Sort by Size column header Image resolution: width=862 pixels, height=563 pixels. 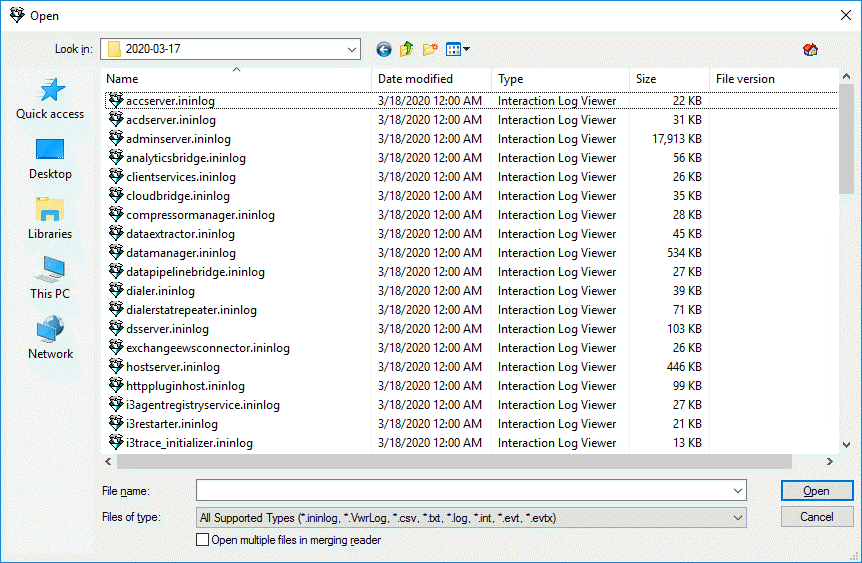pos(646,79)
